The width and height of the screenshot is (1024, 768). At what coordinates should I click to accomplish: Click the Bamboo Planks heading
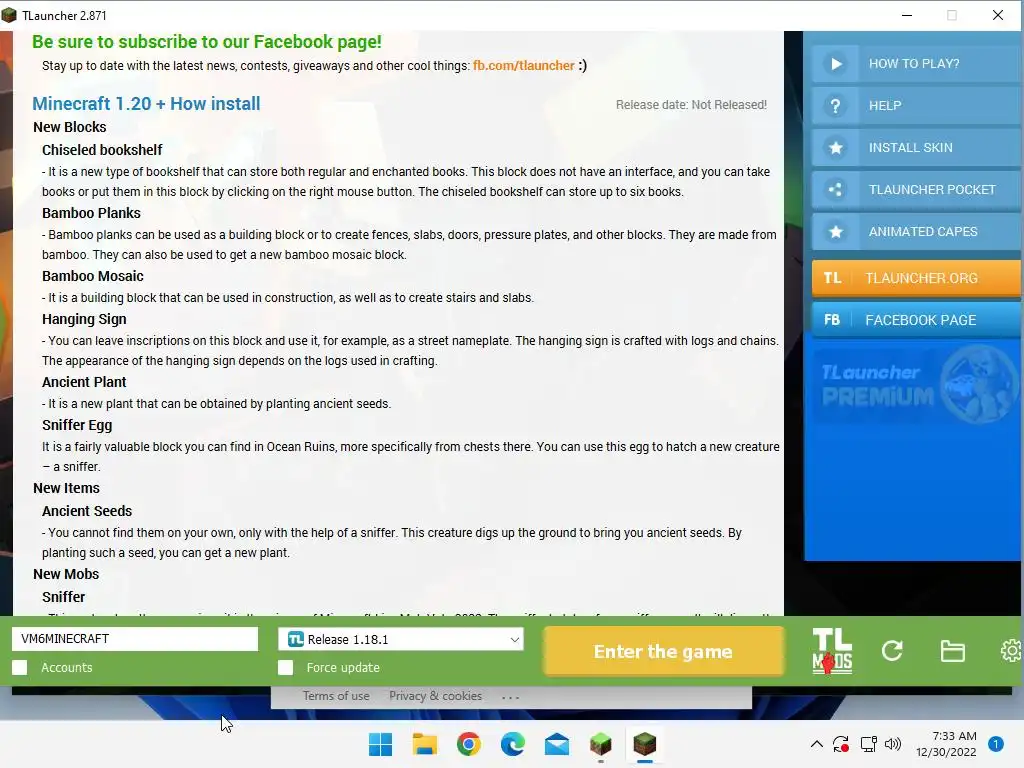pyautogui.click(x=91, y=213)
